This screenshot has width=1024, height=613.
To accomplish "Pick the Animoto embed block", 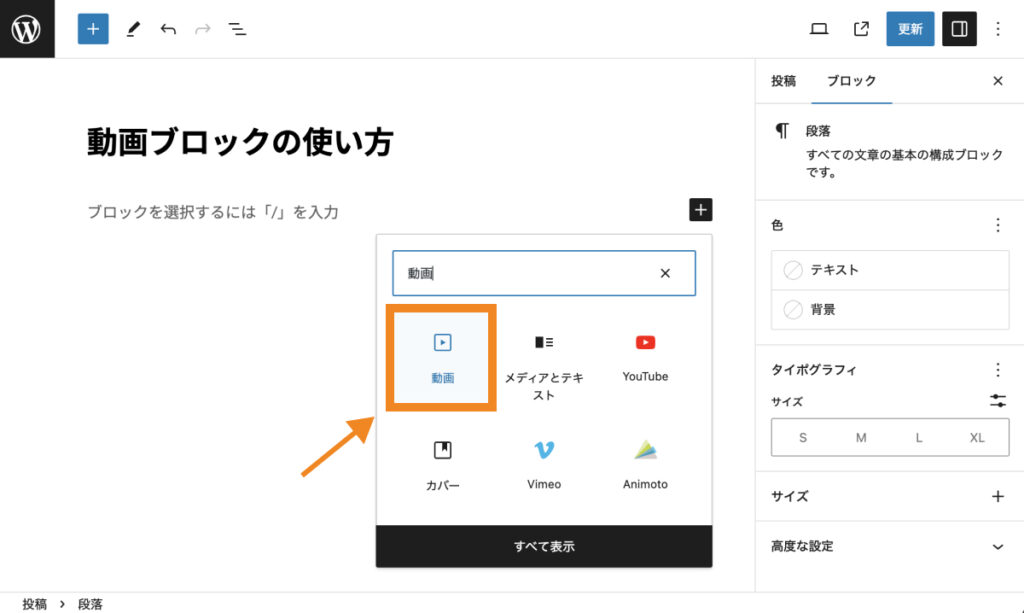I will coord(644,462).
